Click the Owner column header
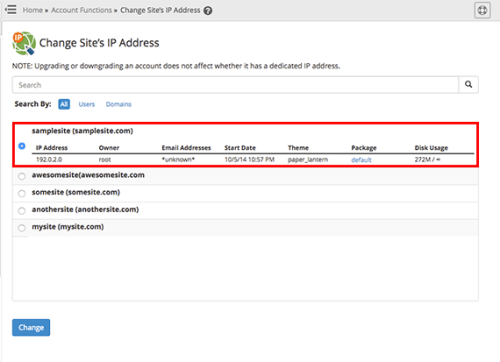This screenshot has height=362, width=500. coord(109,148)
